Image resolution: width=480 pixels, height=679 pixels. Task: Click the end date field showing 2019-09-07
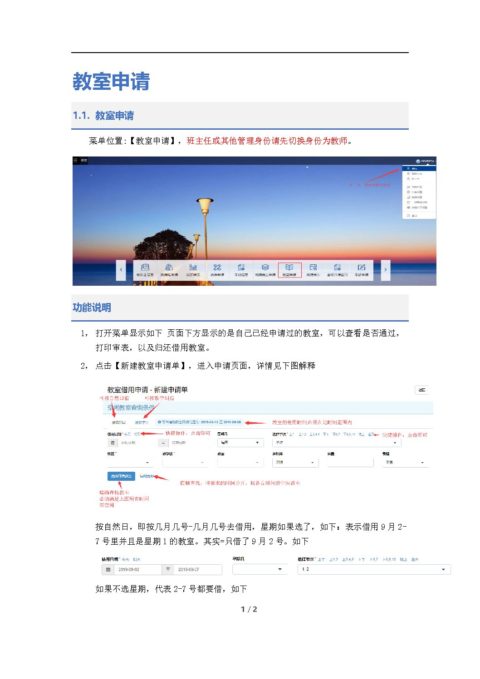click(198, 569)
